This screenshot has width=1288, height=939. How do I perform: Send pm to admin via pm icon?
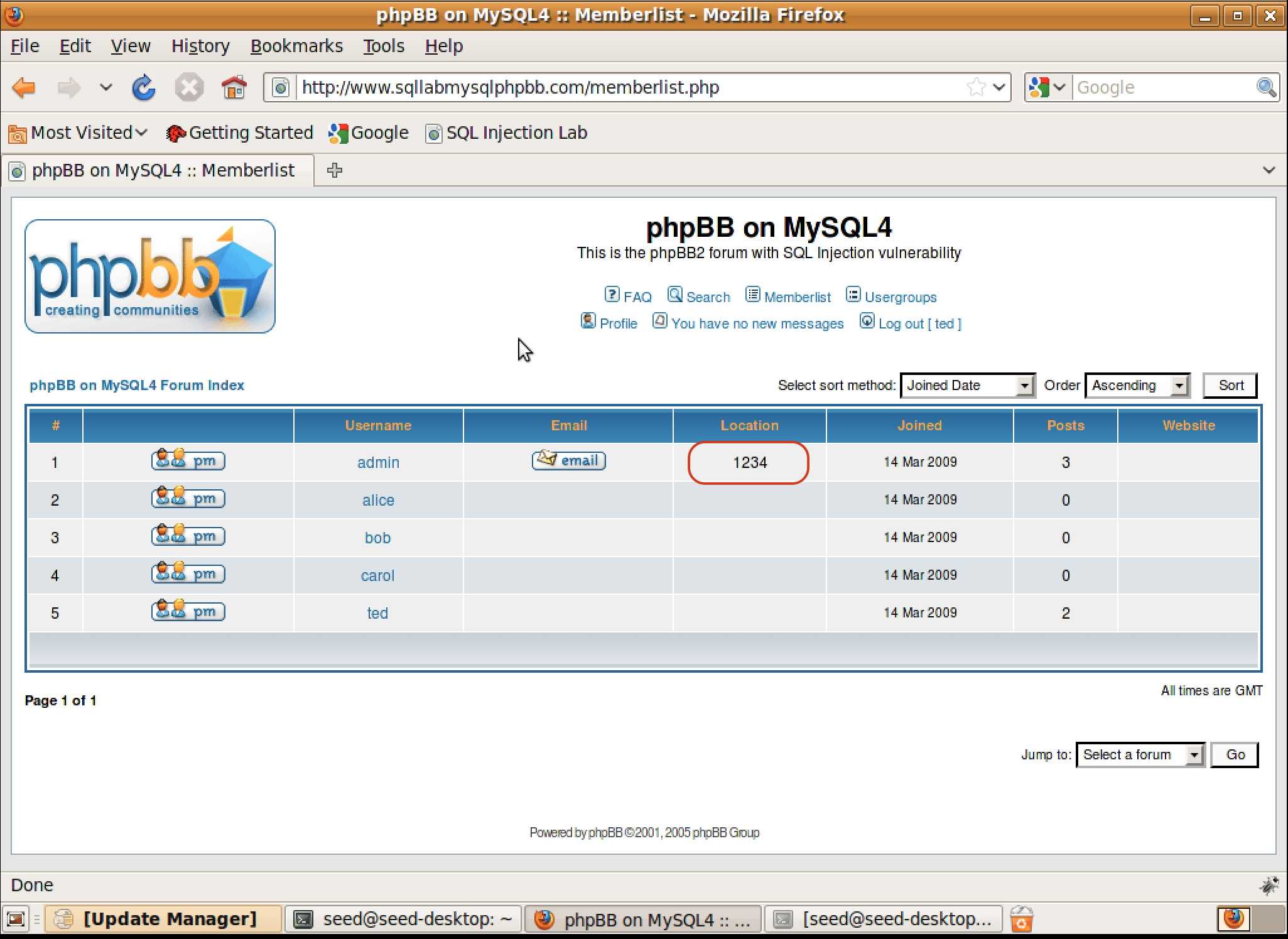pos(188,460)
